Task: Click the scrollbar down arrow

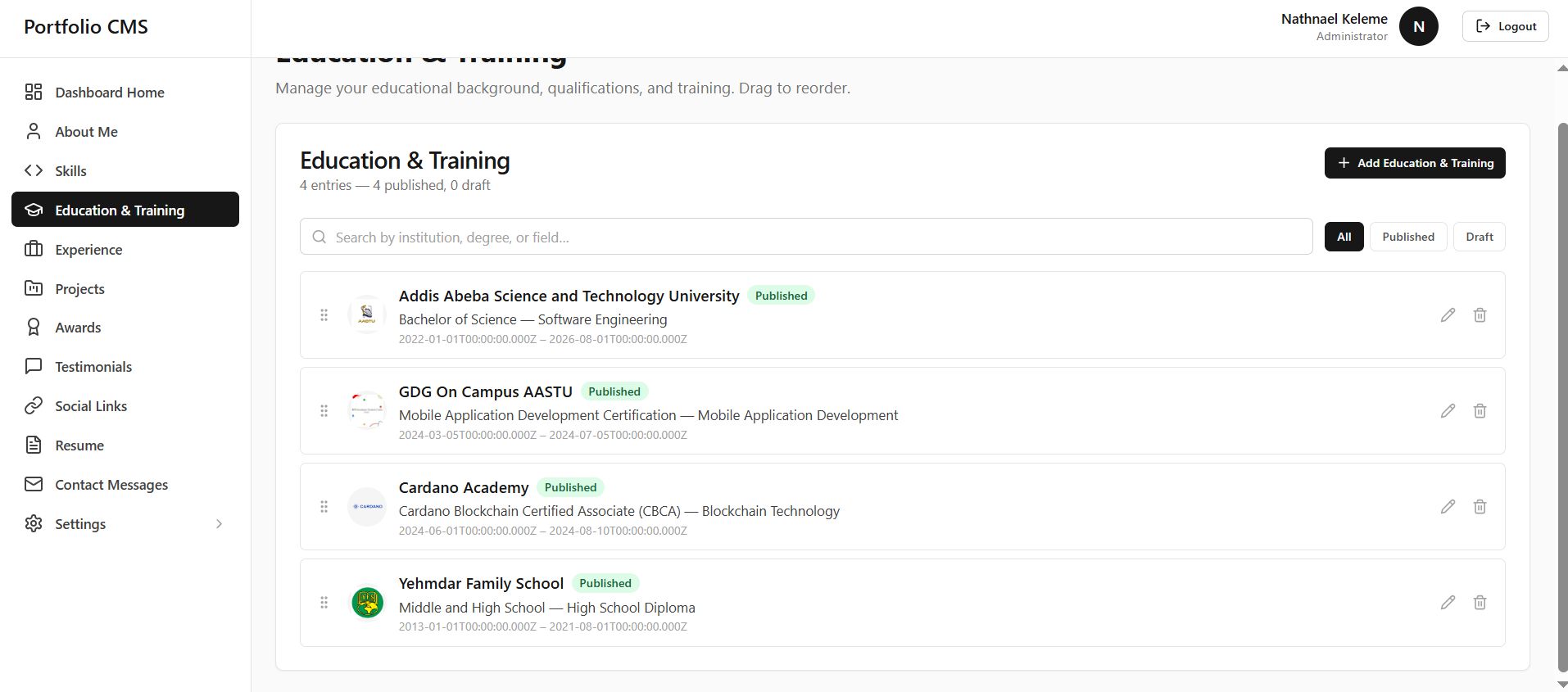Action: click(x=1561, y=683)
